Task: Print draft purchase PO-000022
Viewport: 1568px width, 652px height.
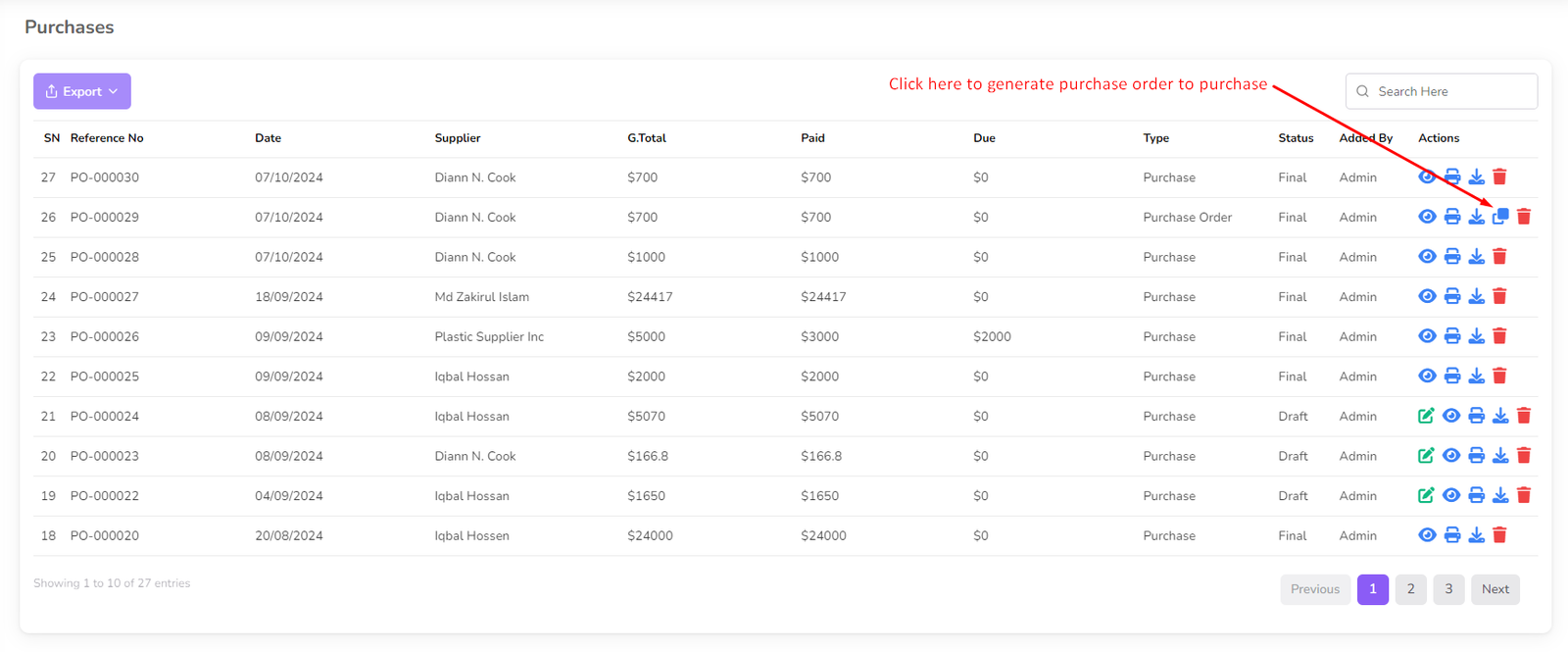Action: pos(1476,495)
